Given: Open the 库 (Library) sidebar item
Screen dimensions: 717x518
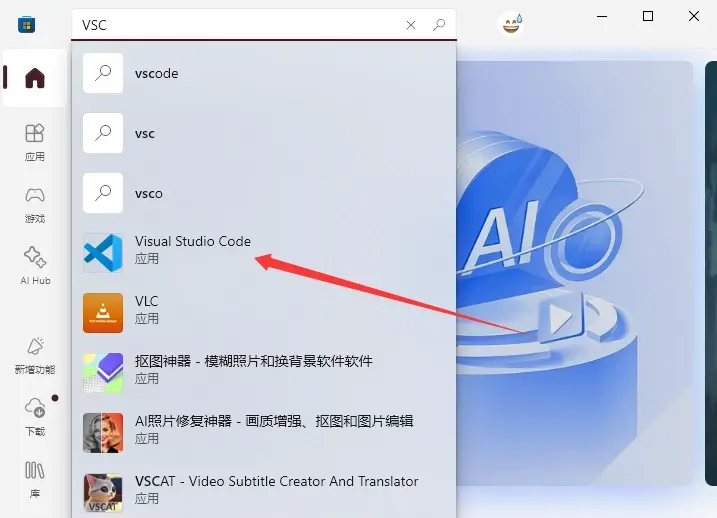Looking at the screenshot, I should click(35, 479).
